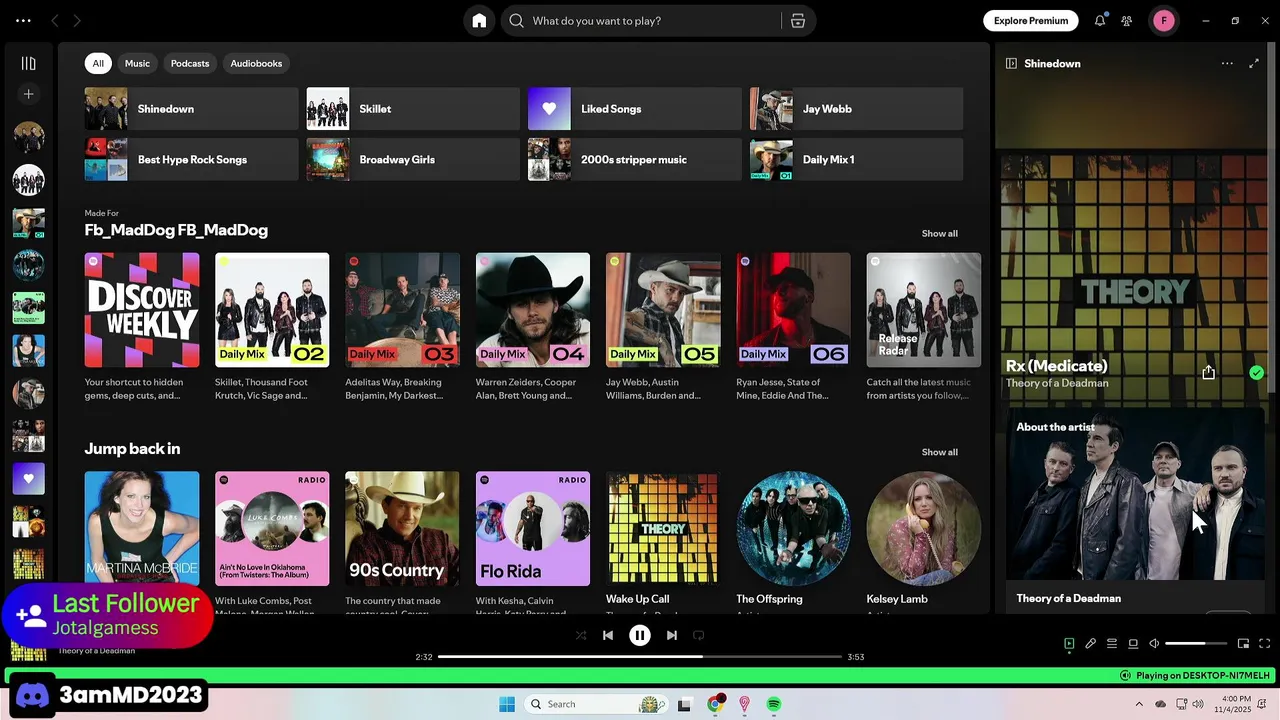This screenshot has height=720, width=1280.
Task: Collapse the Shinedown Now Playing panel icon
Action: (1011, 63)
